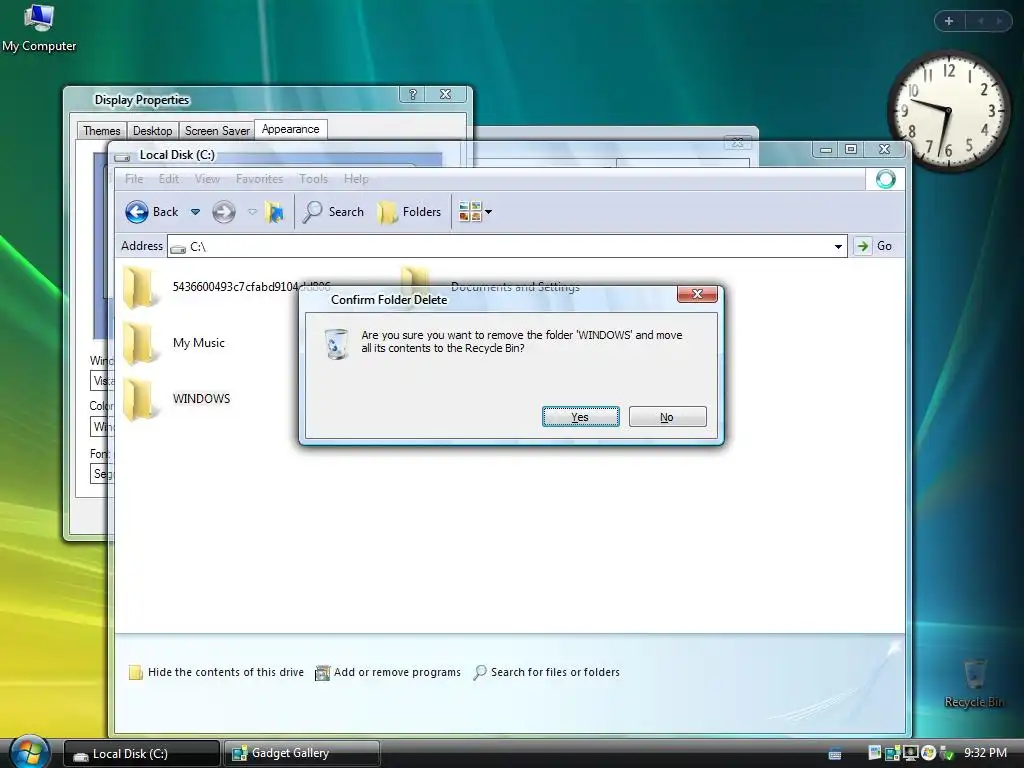Click the sidebar previous gadgets arrow
The width and height of the screenshot is (1024, 768).
980,21
